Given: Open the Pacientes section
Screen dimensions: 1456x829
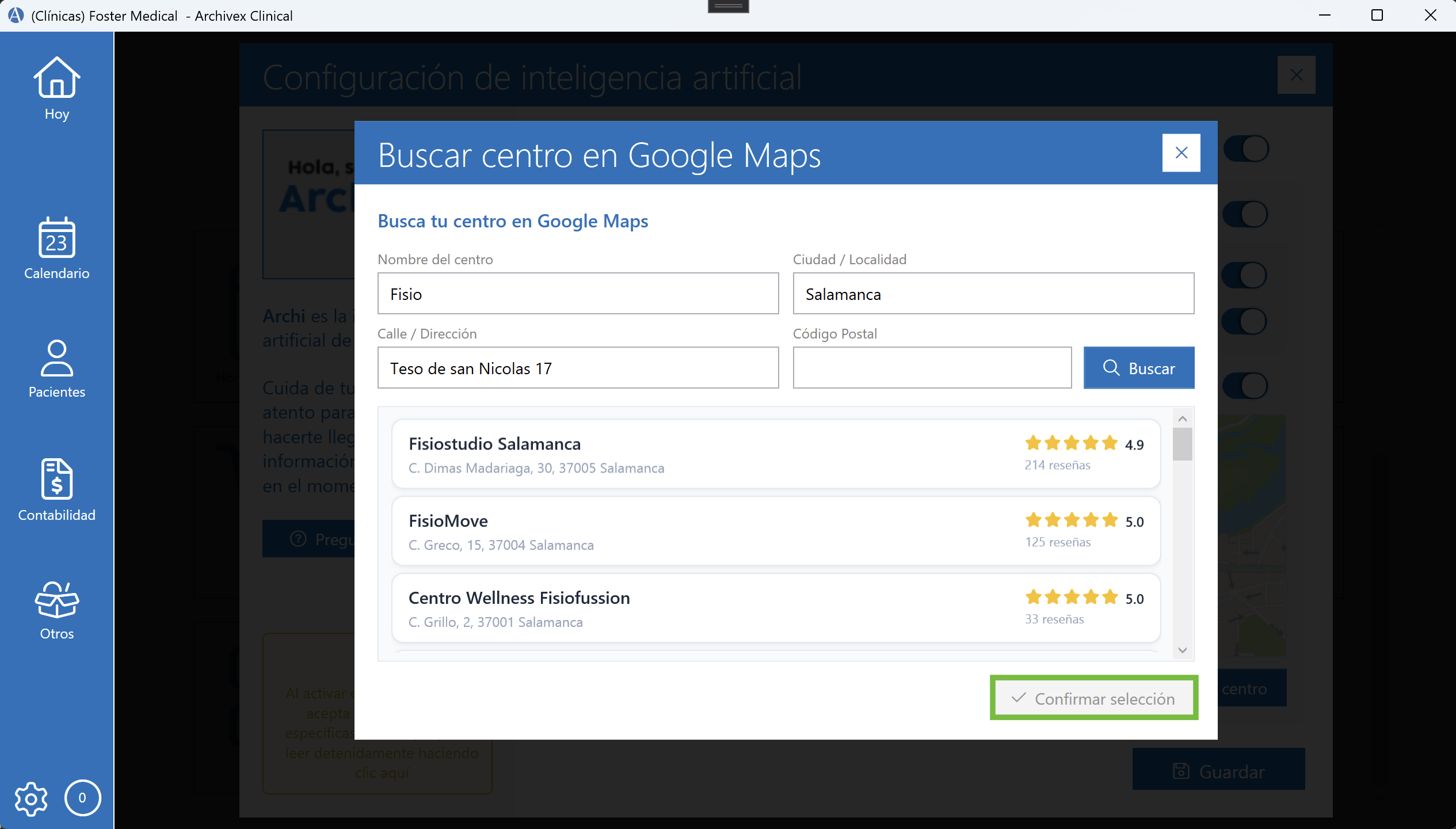Looking at the screenshot, I should point(56,371).
